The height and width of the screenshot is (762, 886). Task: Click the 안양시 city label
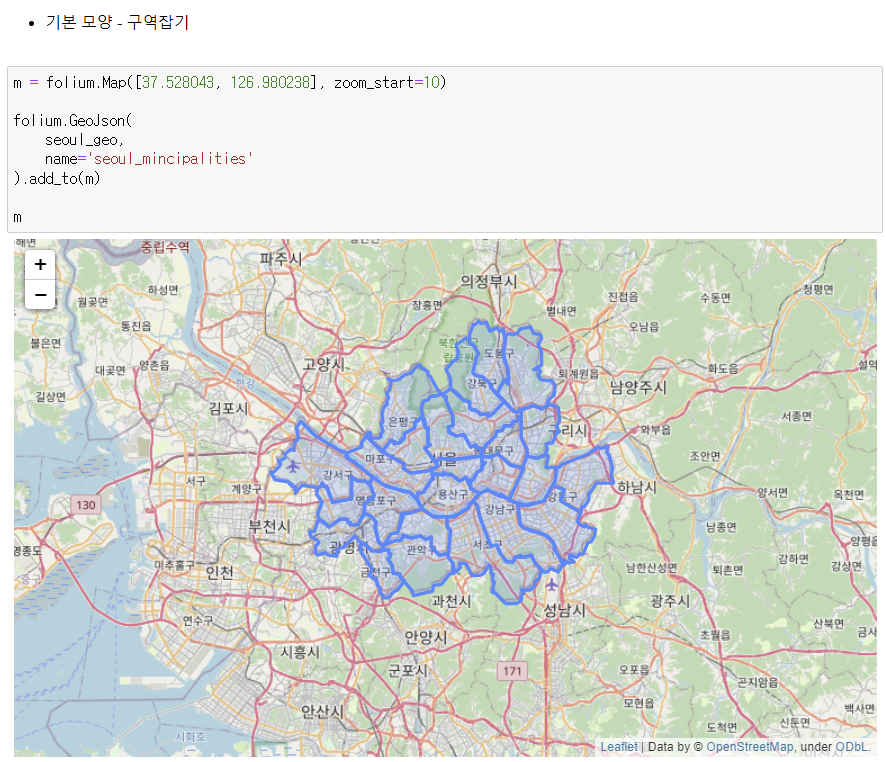pyautogui.click(x=426, y=637)
